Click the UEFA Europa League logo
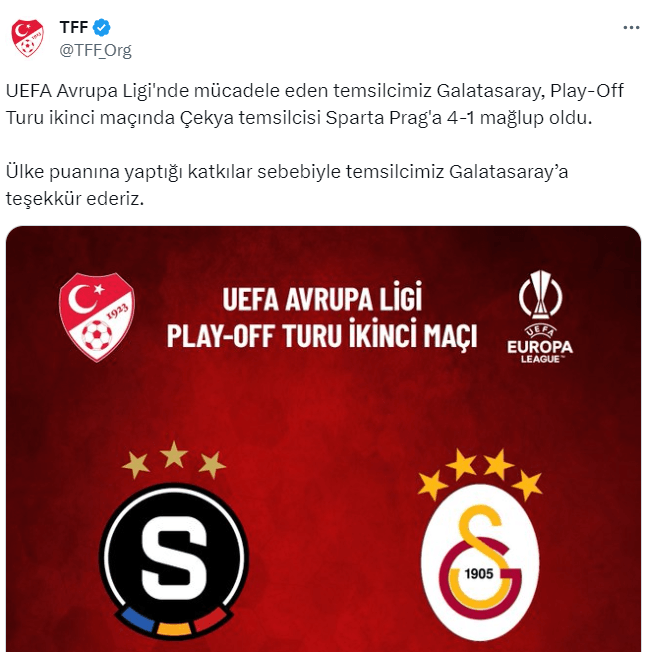The image size is (657, 652). click(540, 316)
